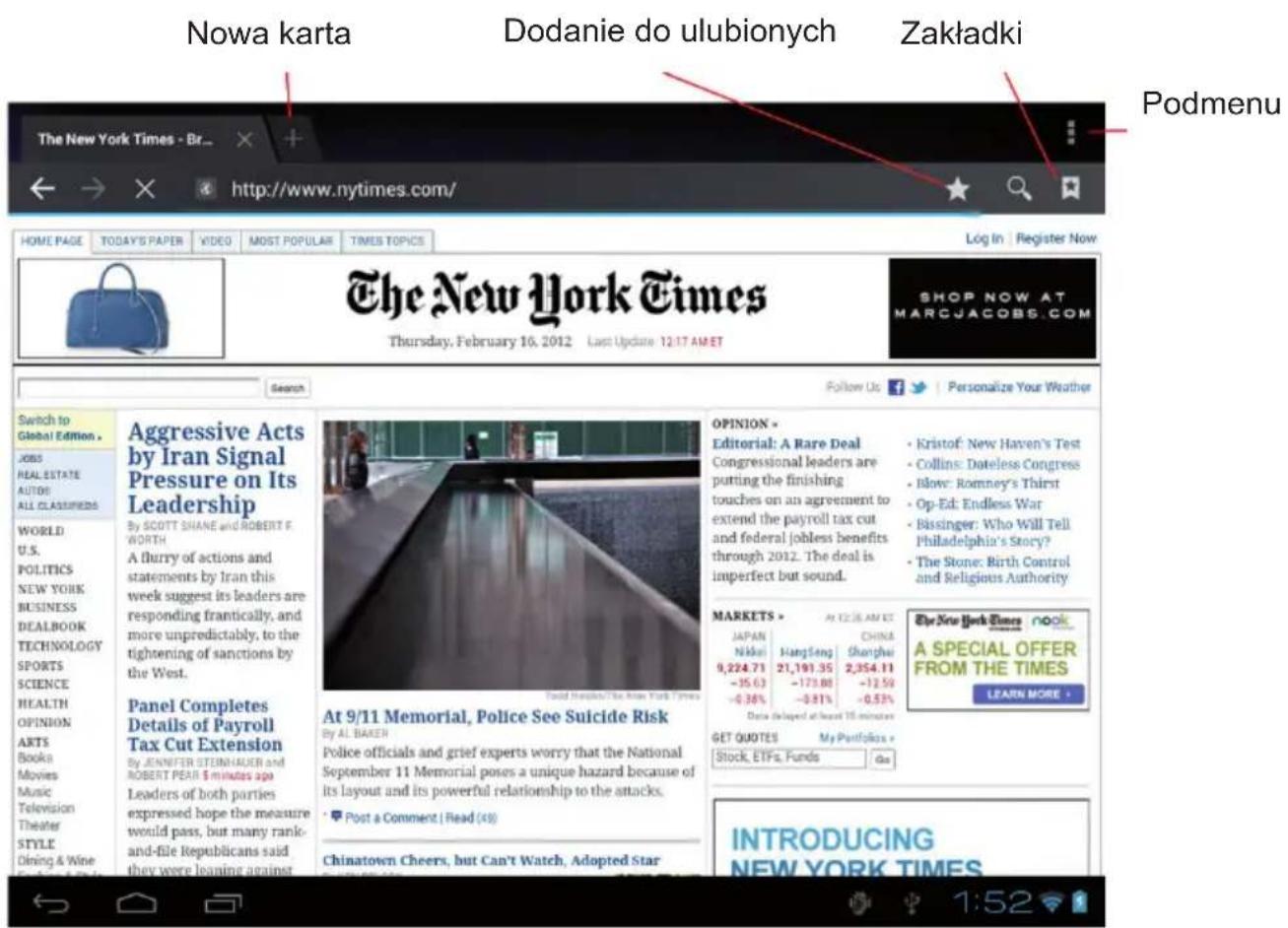Close The New York Times tab

[244, 139]
